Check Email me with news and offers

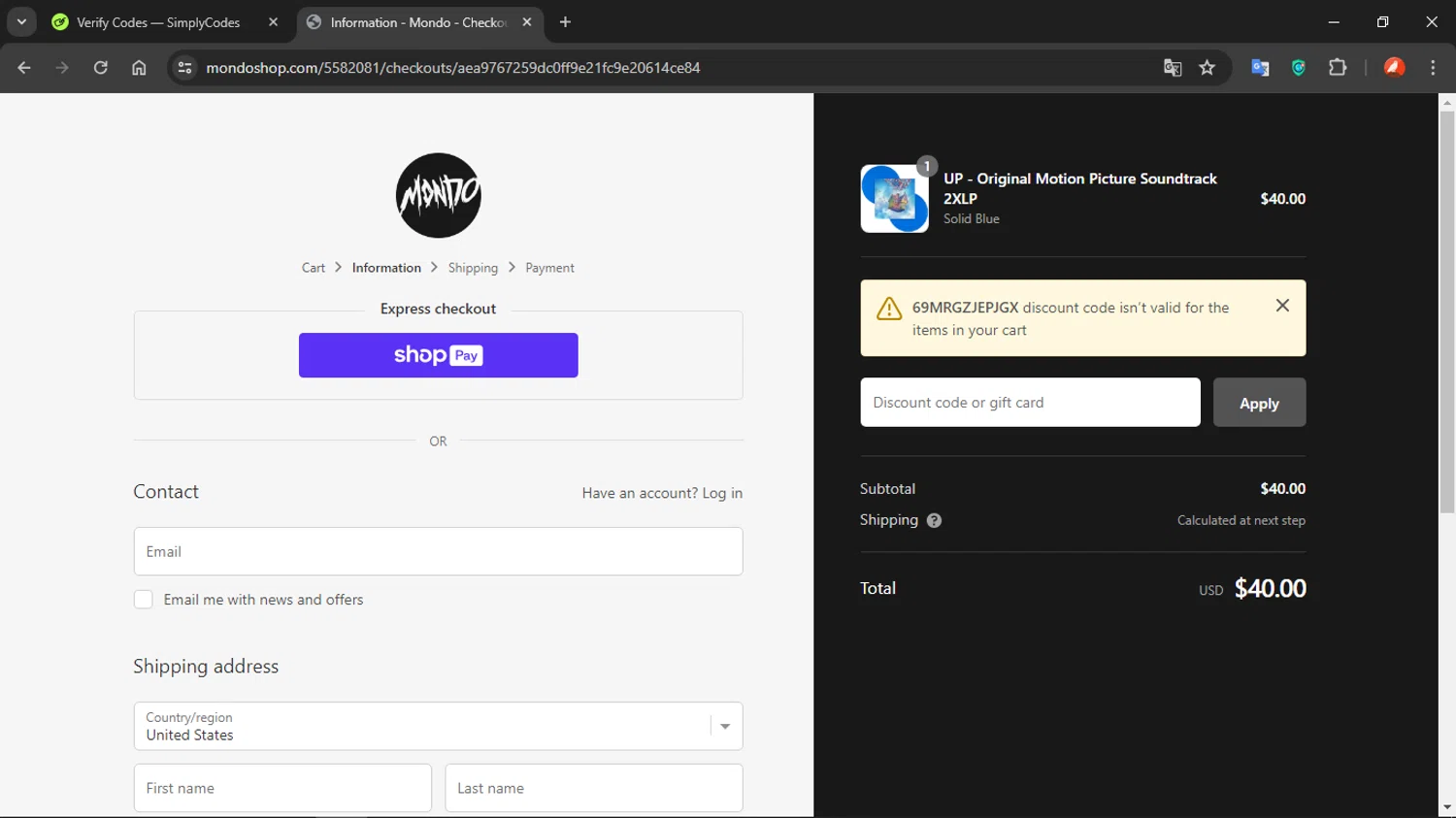[144, 600]
